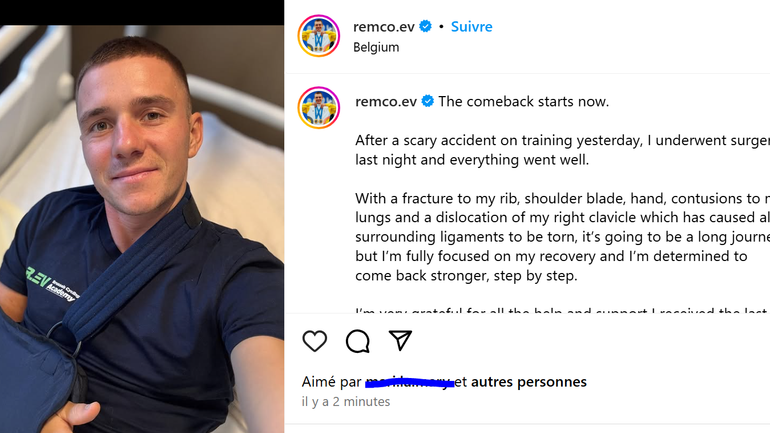Open the crossed-out liker's username

tap(410, 382)
